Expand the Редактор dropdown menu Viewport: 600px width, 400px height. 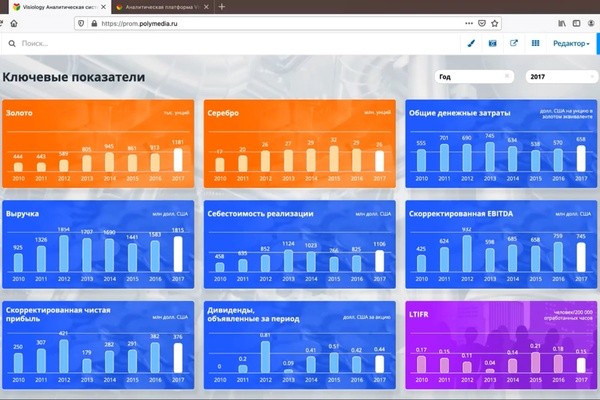571,44
